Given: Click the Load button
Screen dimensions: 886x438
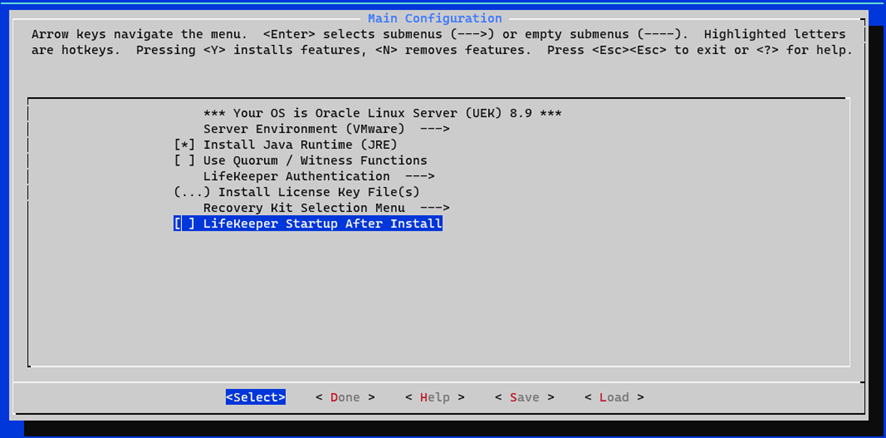Looking at the screenshot, I should coord(614,397).
